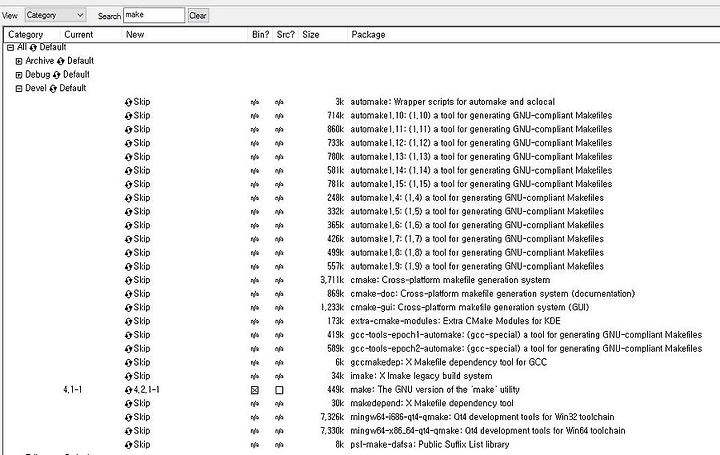Click the cycle icon beside version 4.2.1-1 for make
This screenshot has height=455, width=720.
tap(128, 390)
